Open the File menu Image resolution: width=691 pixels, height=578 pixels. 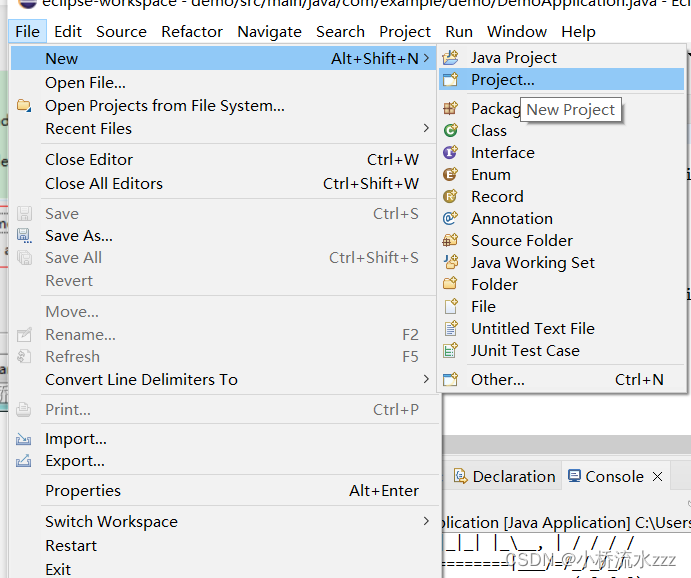[x=27, y=32]
